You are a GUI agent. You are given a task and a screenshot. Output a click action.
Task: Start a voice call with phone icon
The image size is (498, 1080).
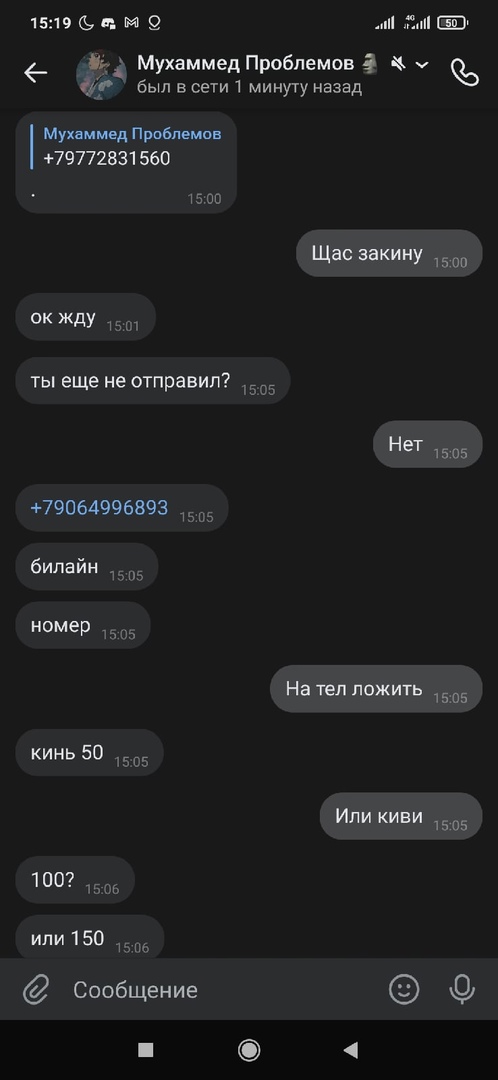[464, 72]
